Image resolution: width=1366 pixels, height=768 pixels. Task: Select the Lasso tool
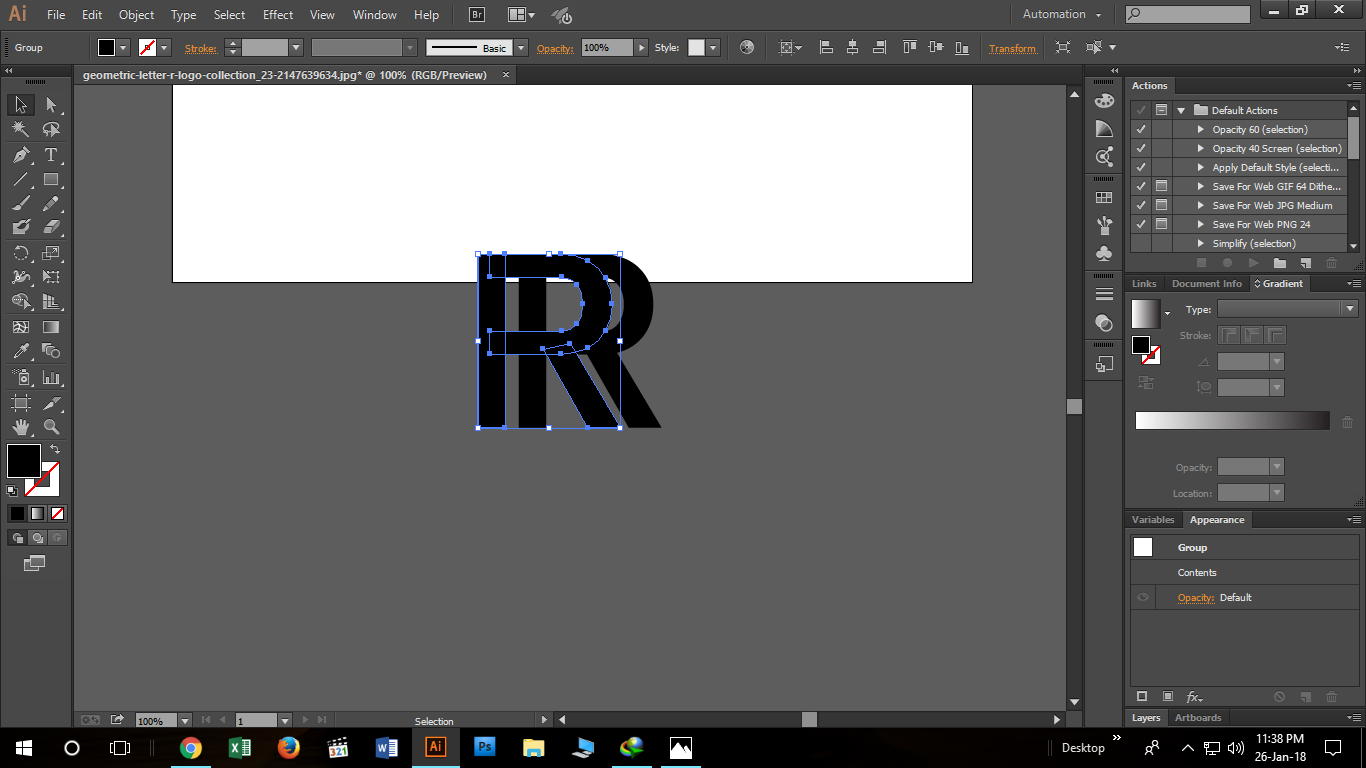tap(51, 130)
